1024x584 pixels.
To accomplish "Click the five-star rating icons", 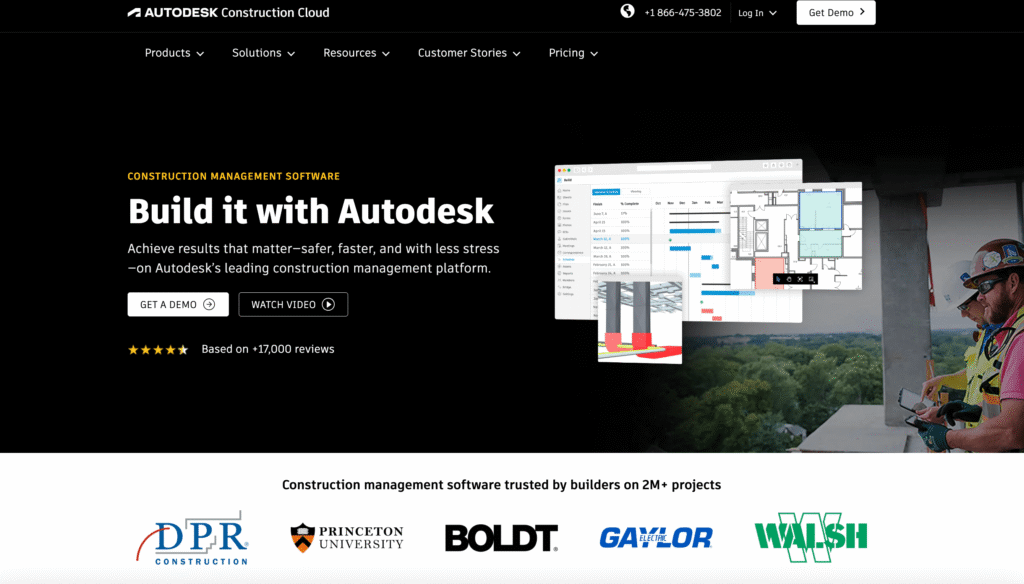I will coord(158,349).
